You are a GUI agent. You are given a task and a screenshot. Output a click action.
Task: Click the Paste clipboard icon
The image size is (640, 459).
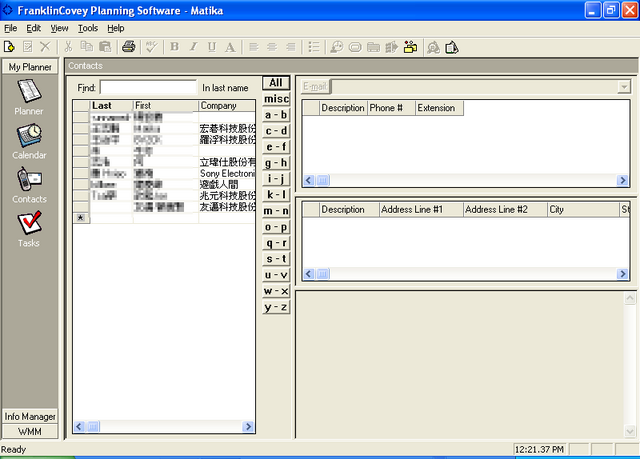click(x=105, y=47)
